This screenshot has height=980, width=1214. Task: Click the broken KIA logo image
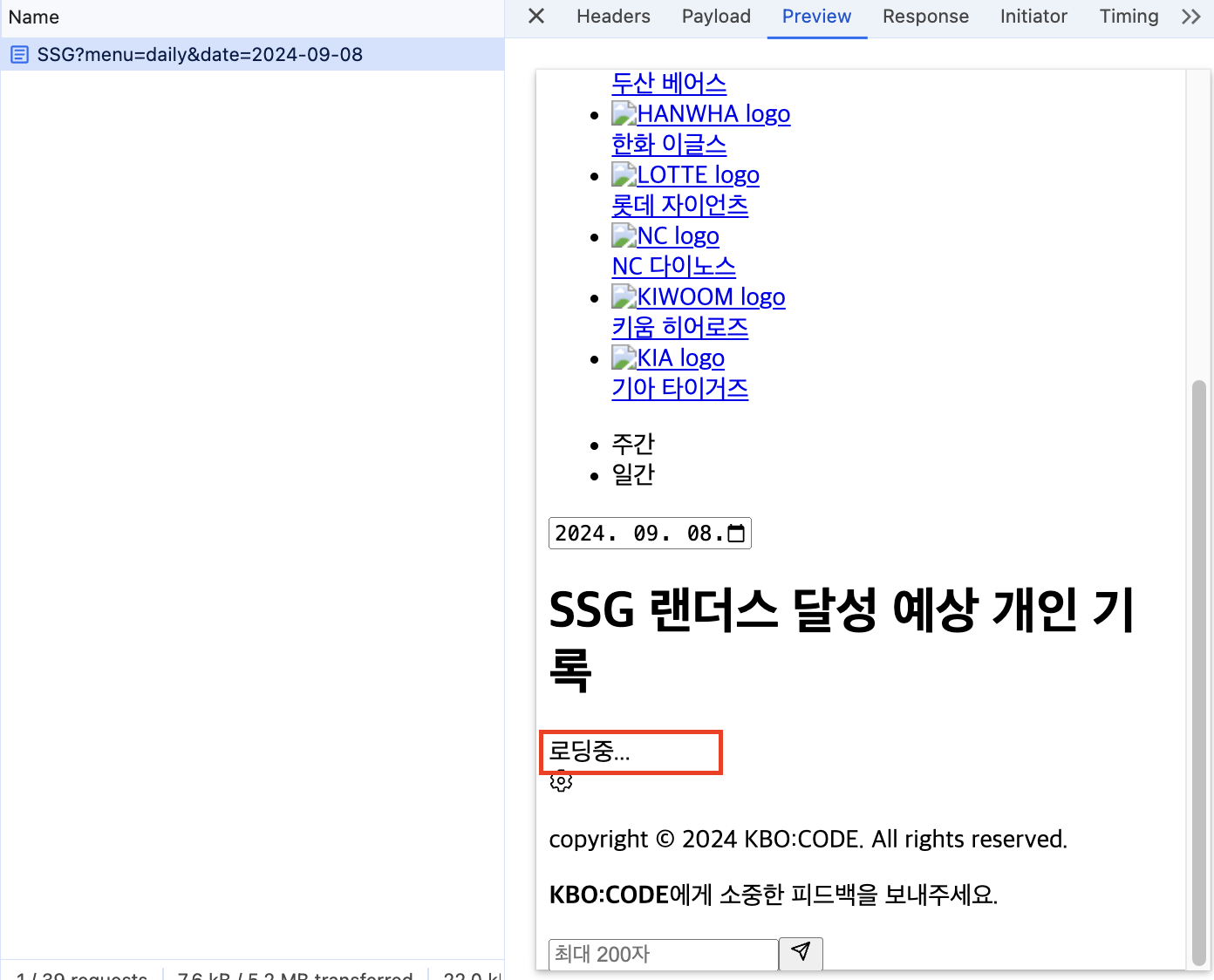(623, 357)
